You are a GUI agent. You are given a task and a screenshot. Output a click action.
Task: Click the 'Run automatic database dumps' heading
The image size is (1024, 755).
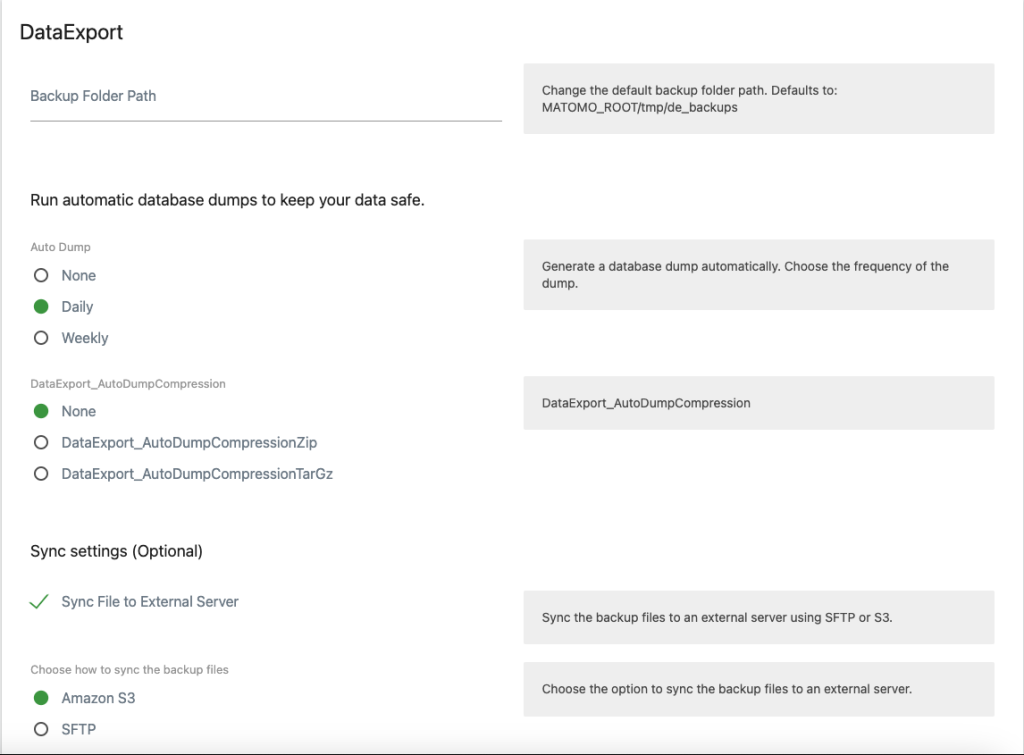(x=228, y=200)
